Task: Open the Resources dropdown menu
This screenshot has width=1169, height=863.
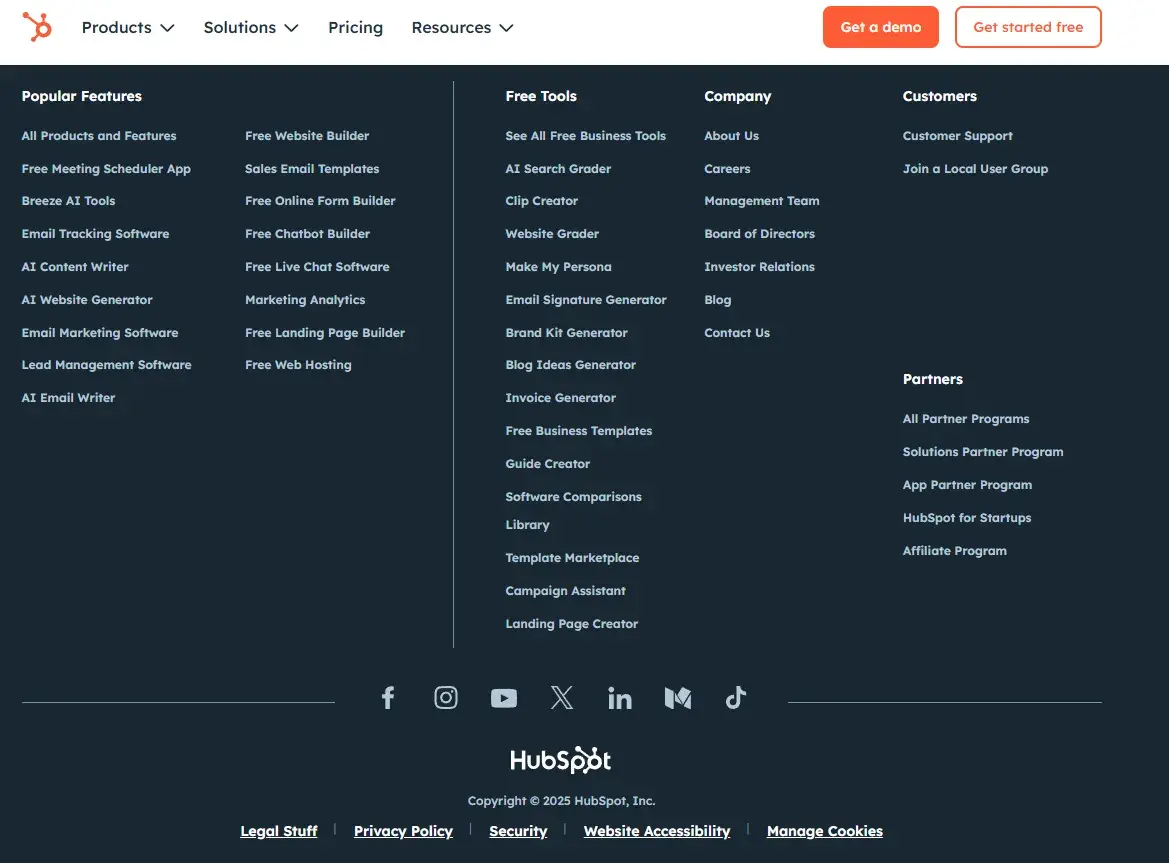Action: pyautogui.click(x=462, y=28)
